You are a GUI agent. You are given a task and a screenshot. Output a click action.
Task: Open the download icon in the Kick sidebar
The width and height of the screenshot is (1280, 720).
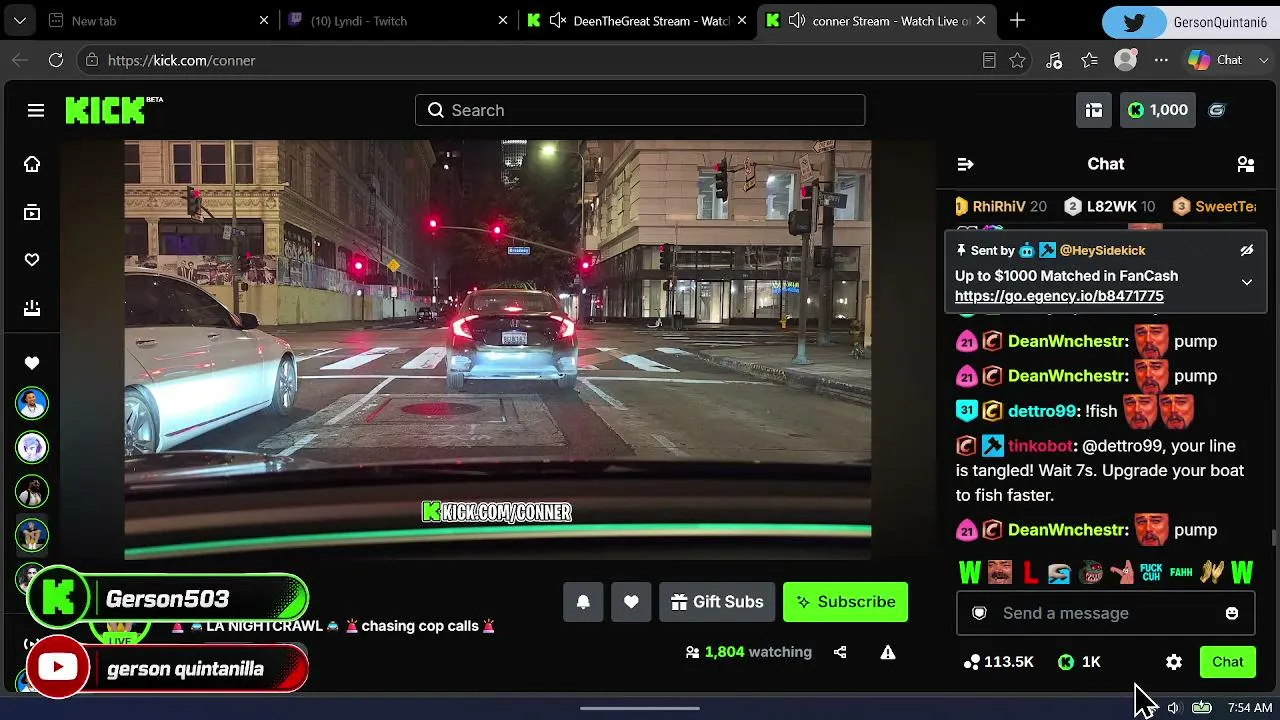(x=32, y=308)
